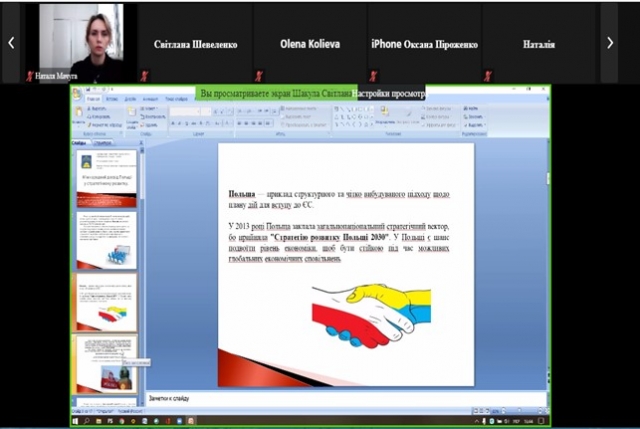Open Эффекты для фигур dropdown
The width and height of the screenshot is (640, 429).
tap(439, 125)
